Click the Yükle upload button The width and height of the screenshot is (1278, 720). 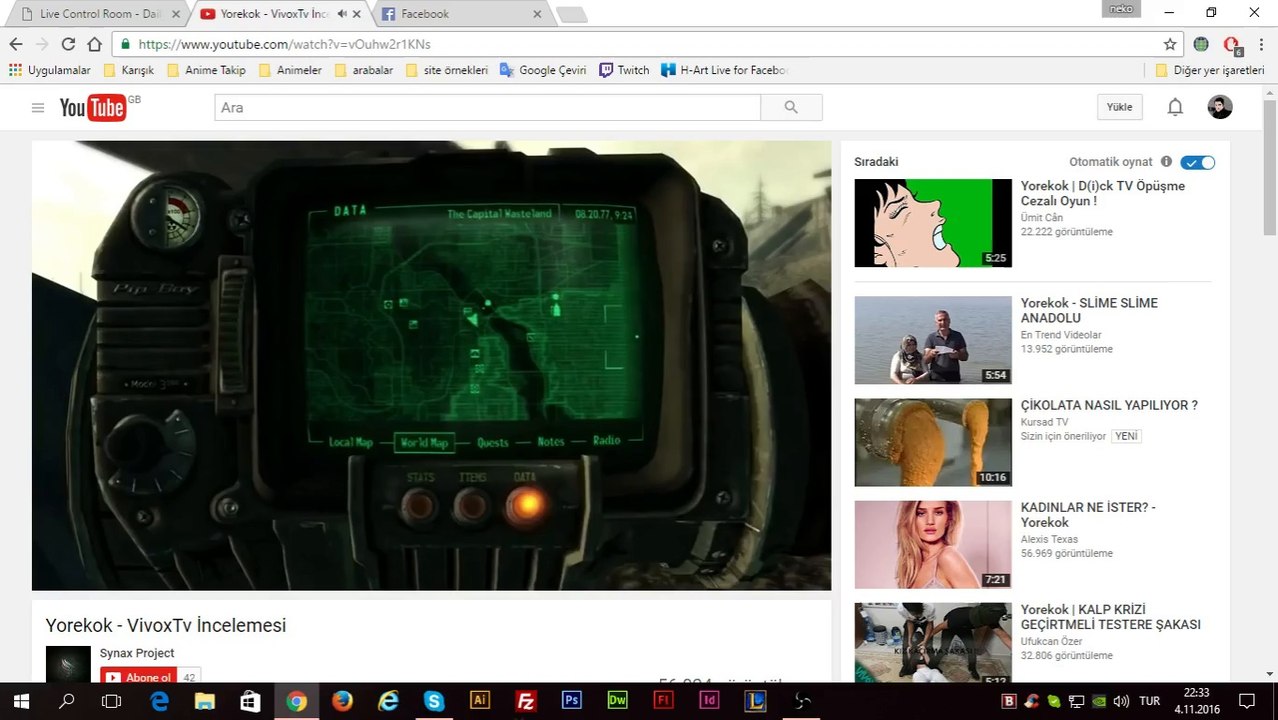point(1119,107)
